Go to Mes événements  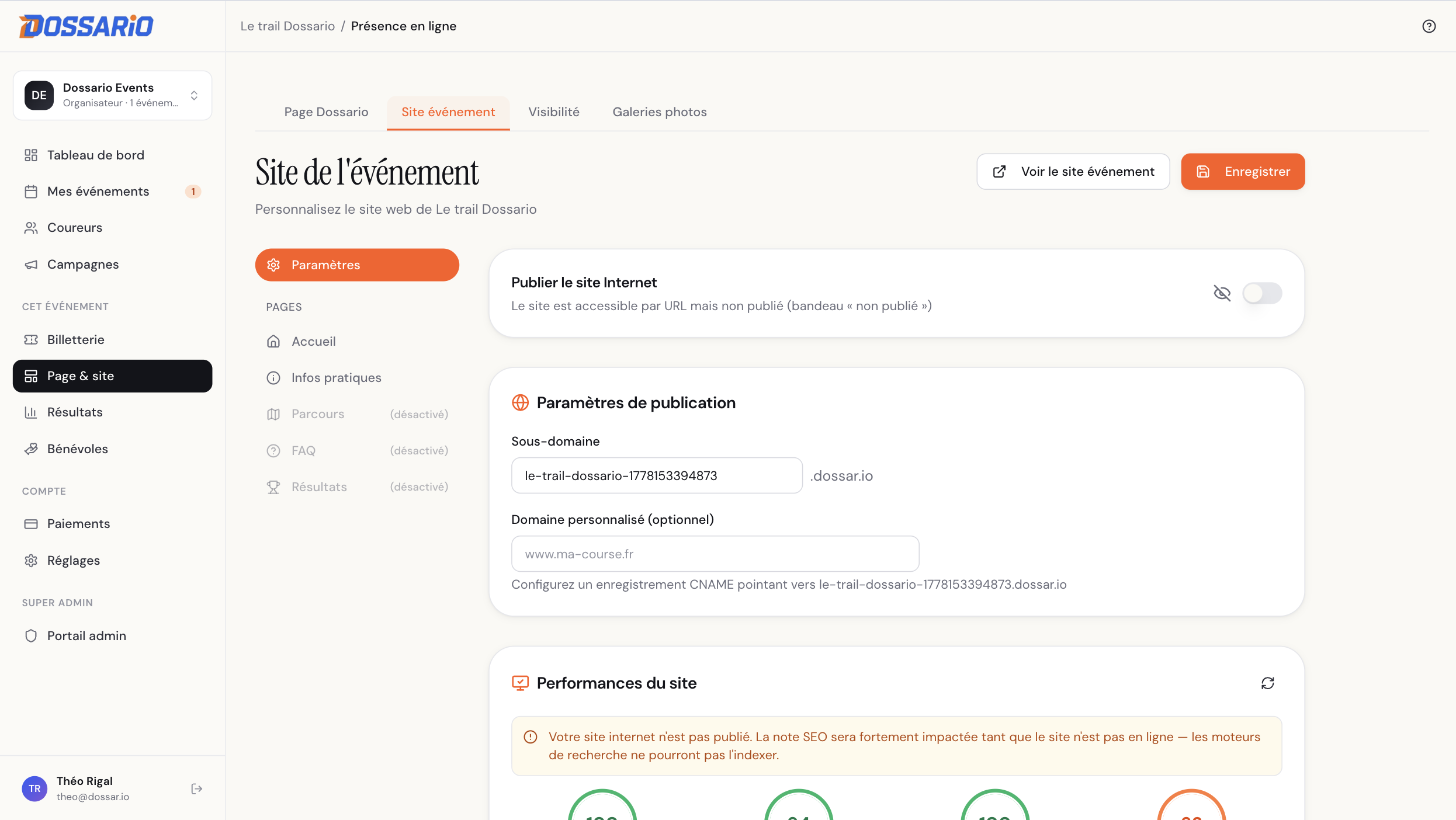[112, 192]
